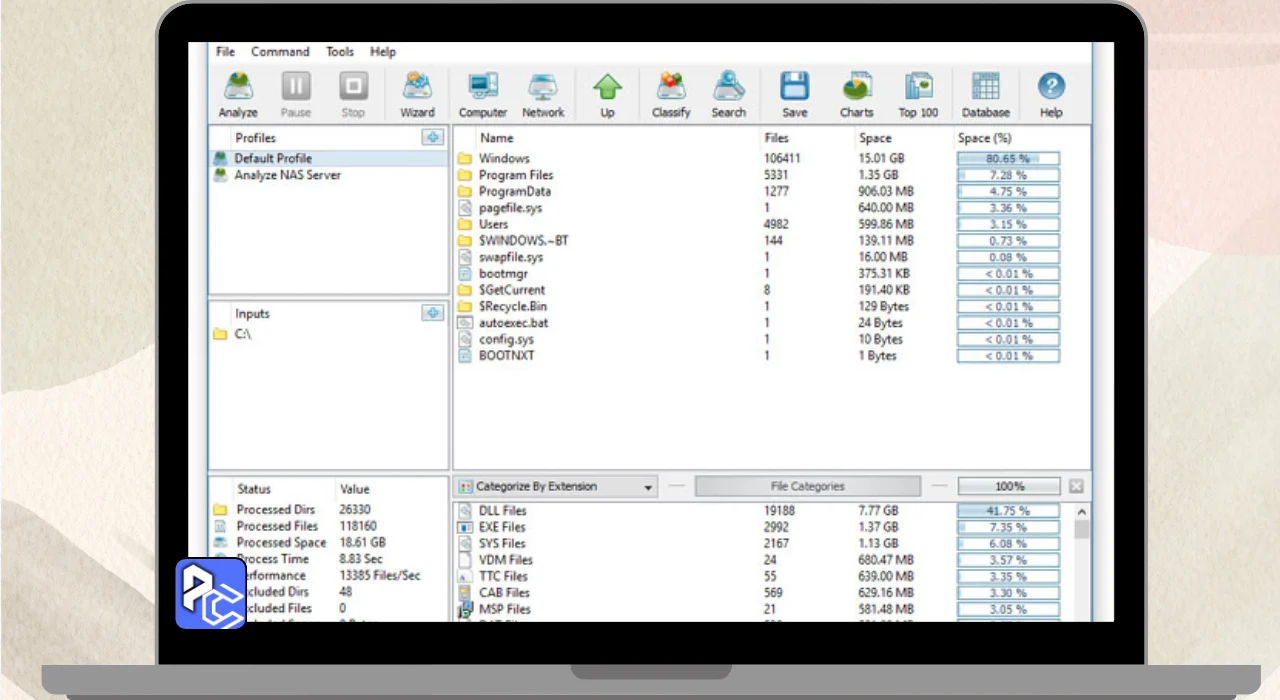Open the Classify tool

pos(671,94)
